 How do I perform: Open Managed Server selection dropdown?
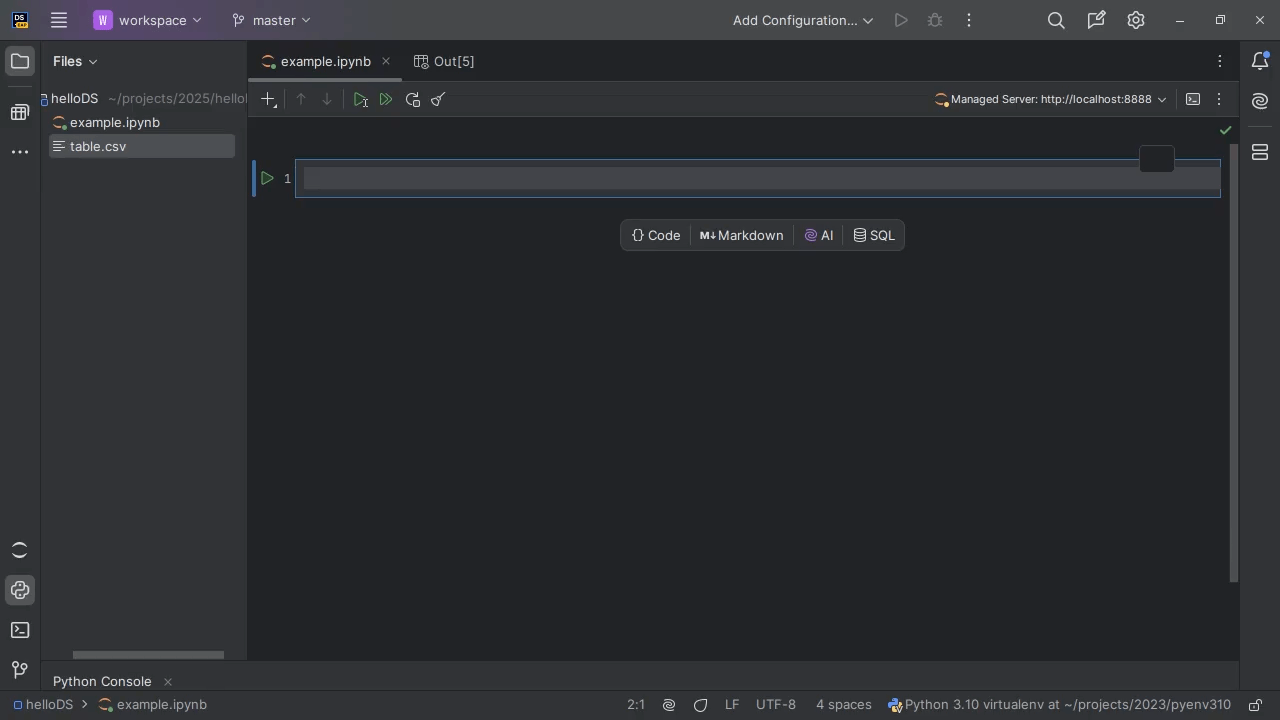1051,100
